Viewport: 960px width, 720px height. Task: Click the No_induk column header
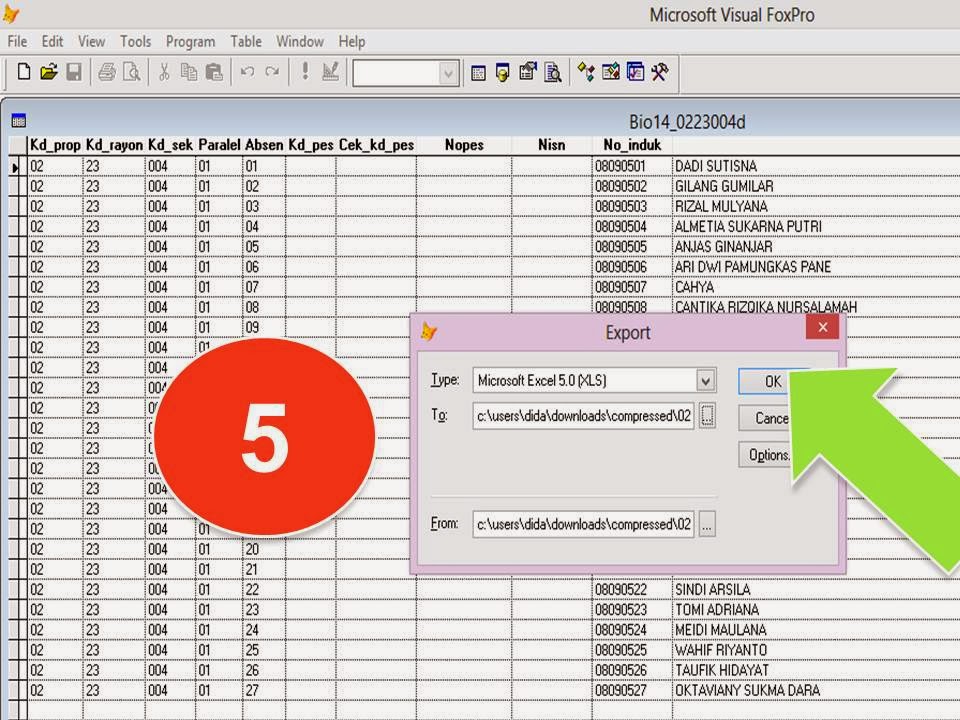[632, 145]
